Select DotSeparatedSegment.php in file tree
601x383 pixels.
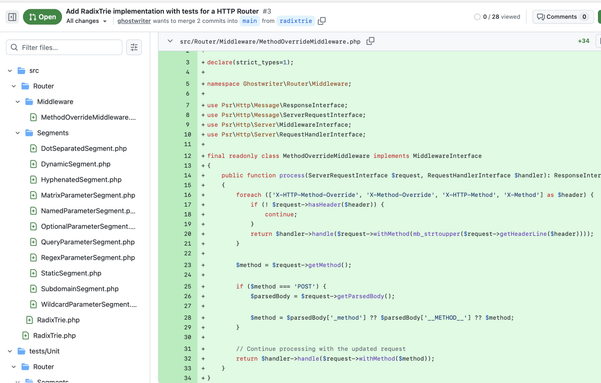[x=84, y=148]
